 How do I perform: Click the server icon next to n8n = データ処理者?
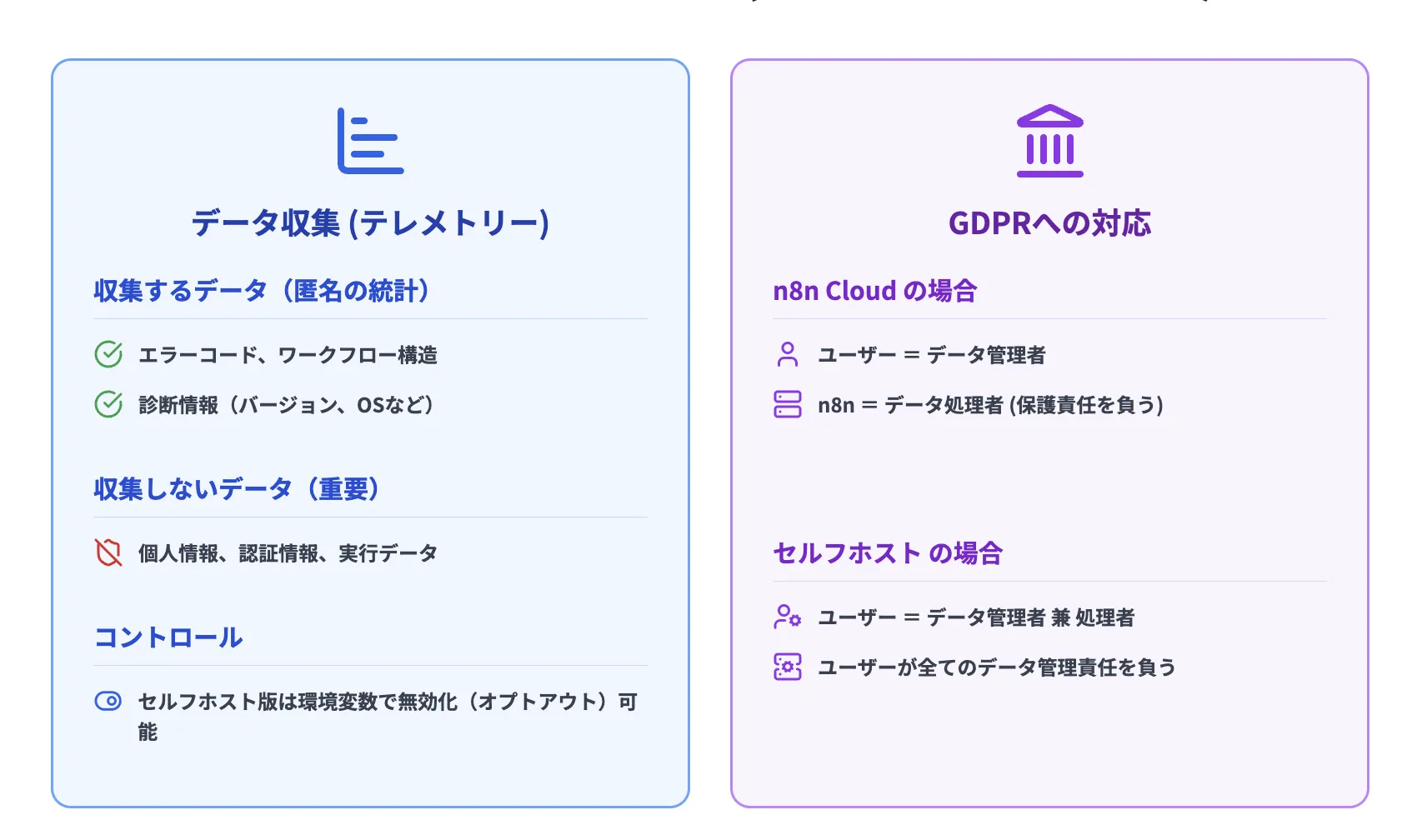click(787, 405)
